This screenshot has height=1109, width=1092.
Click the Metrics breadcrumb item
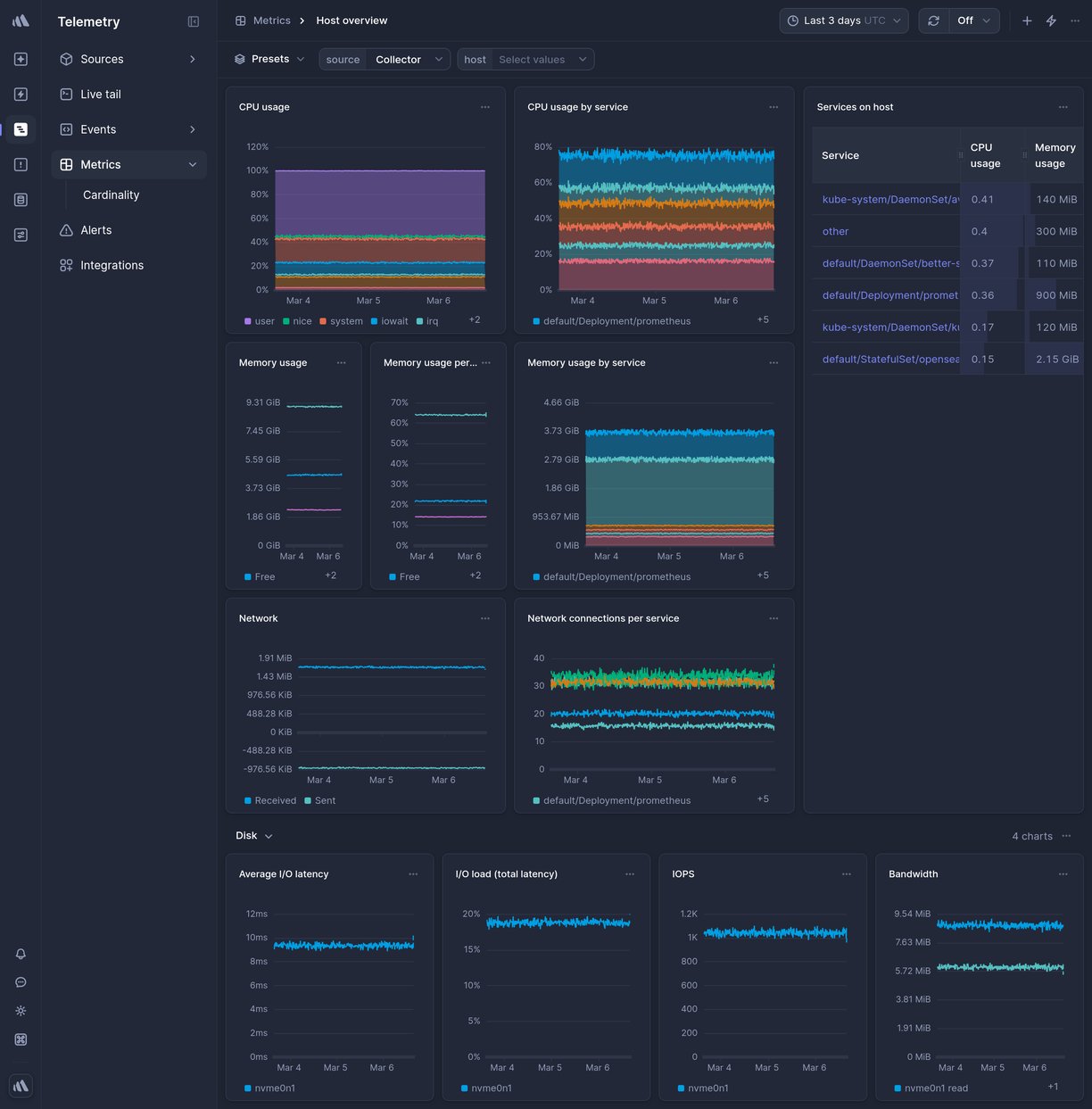[272, 20]
